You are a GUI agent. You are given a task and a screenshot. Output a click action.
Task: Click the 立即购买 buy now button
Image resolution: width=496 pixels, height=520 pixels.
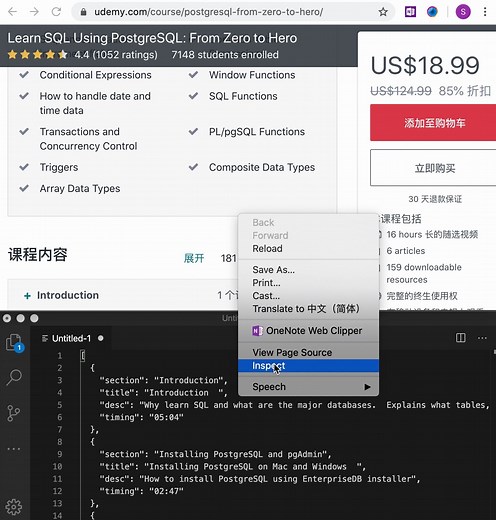433,168
